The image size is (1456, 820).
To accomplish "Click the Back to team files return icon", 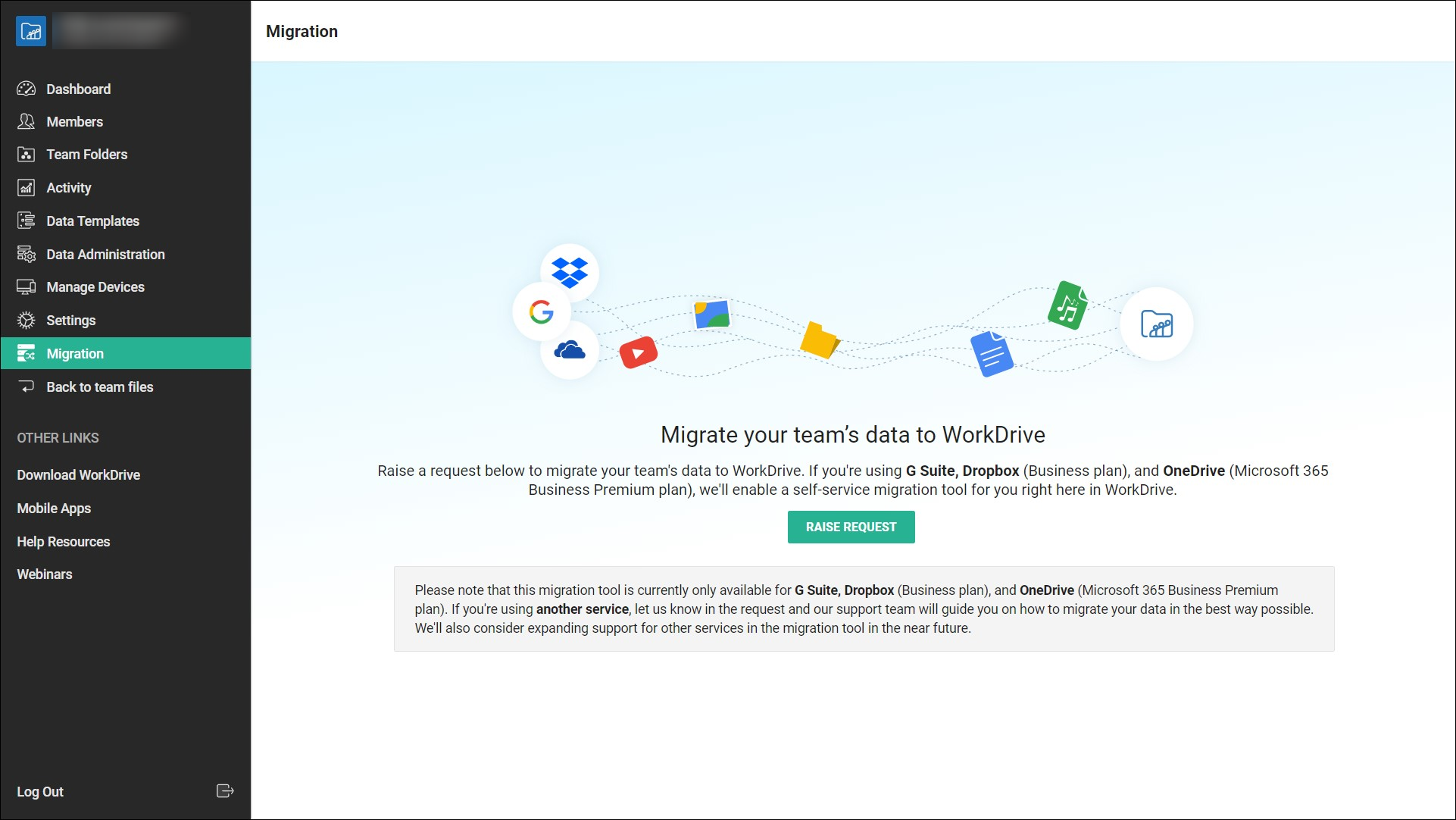I will coord(26,387).
